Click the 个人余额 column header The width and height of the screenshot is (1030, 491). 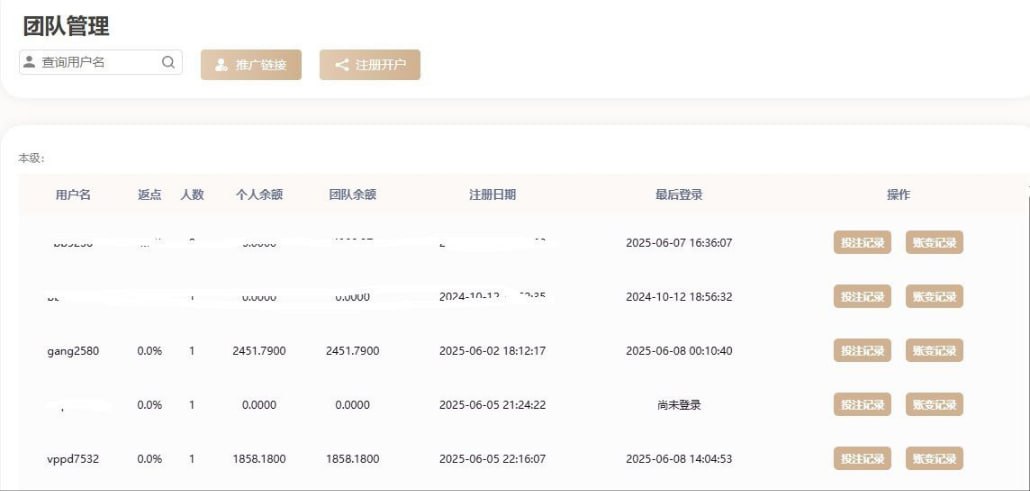click(x=259, y=195)
